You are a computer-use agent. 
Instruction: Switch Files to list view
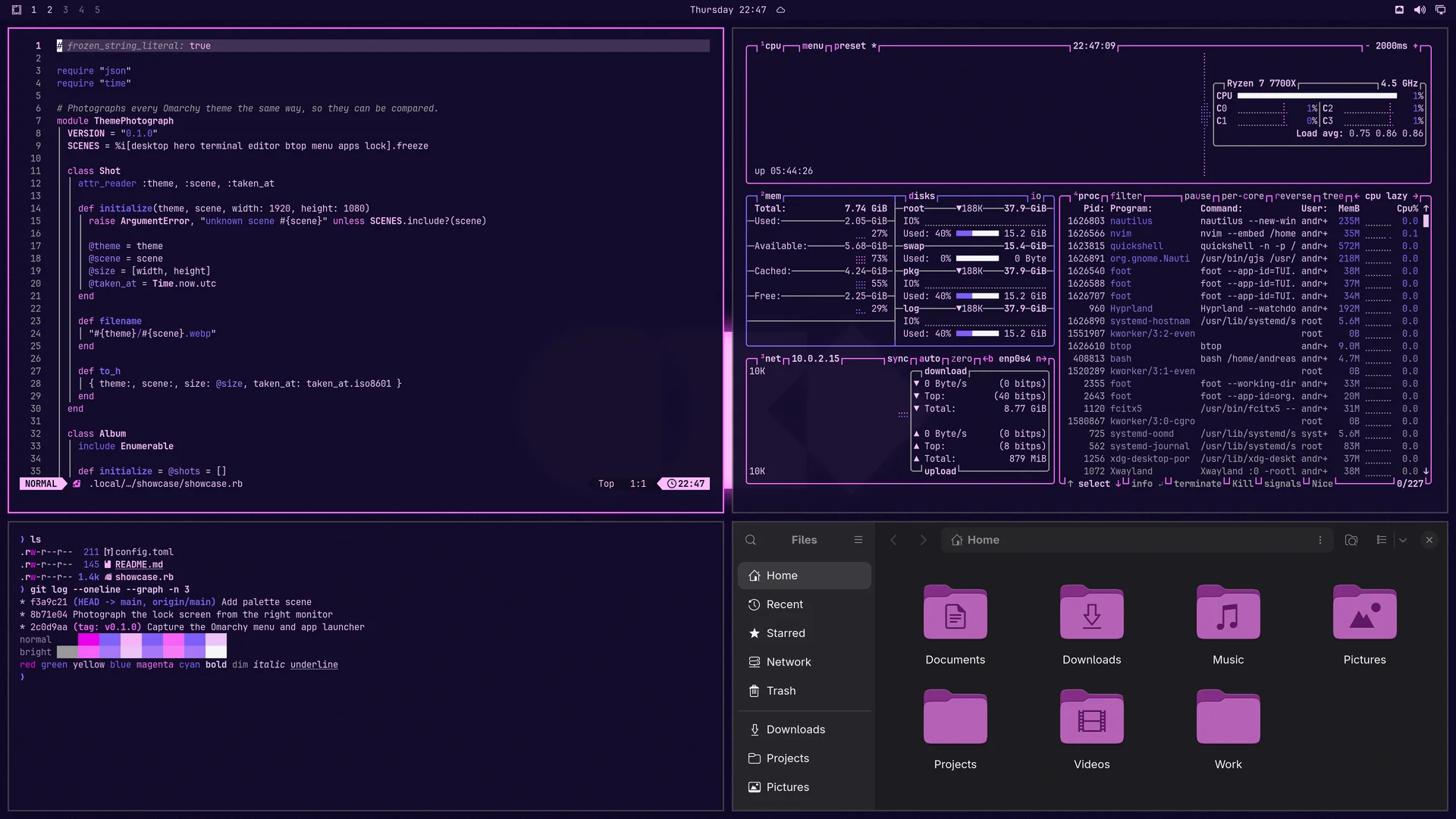(1381, 540)
